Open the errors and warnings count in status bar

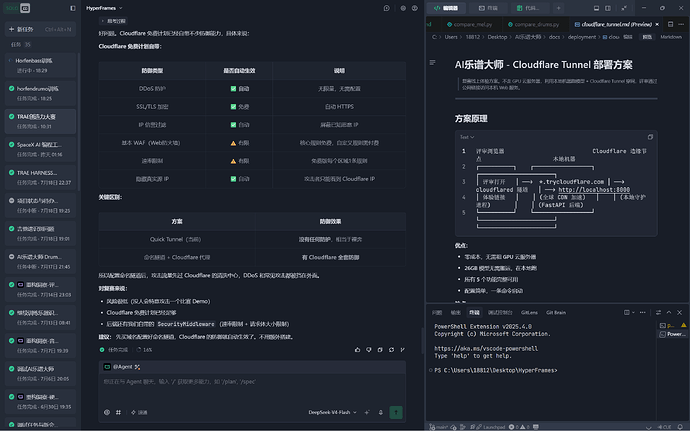[x=520, y=427]
